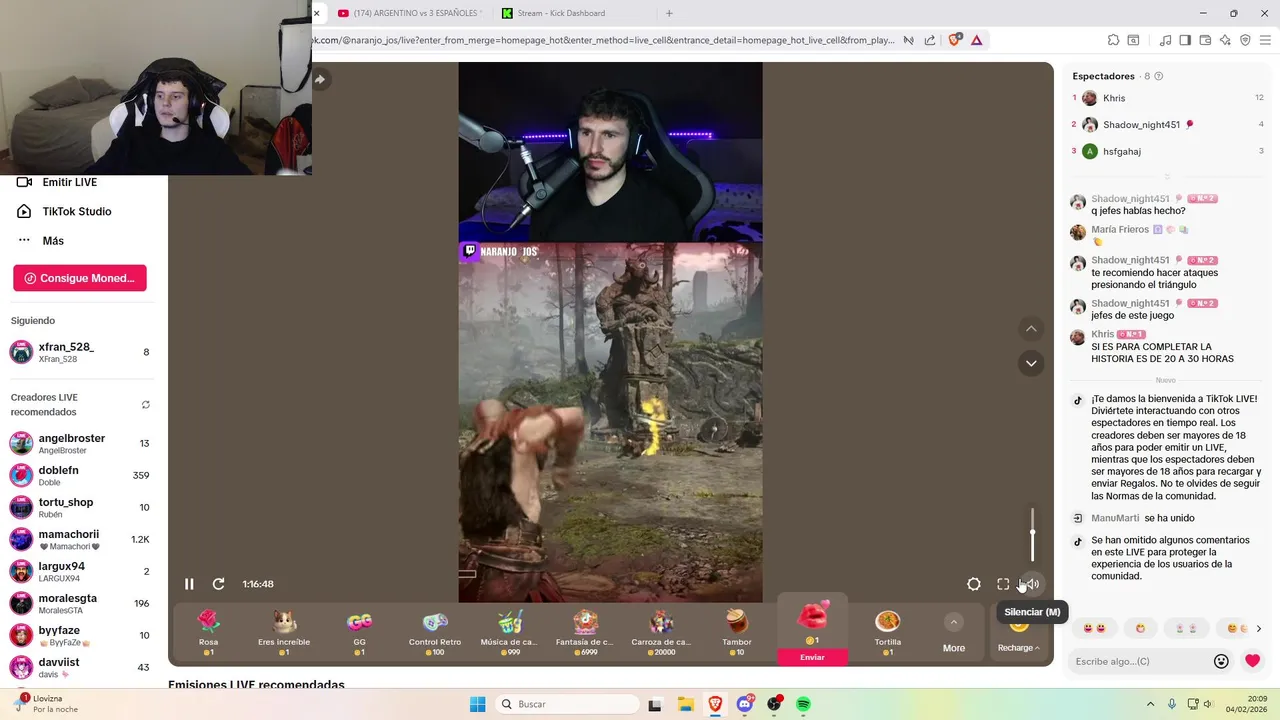Open the emoji picker in chat box

point(1221,661)
